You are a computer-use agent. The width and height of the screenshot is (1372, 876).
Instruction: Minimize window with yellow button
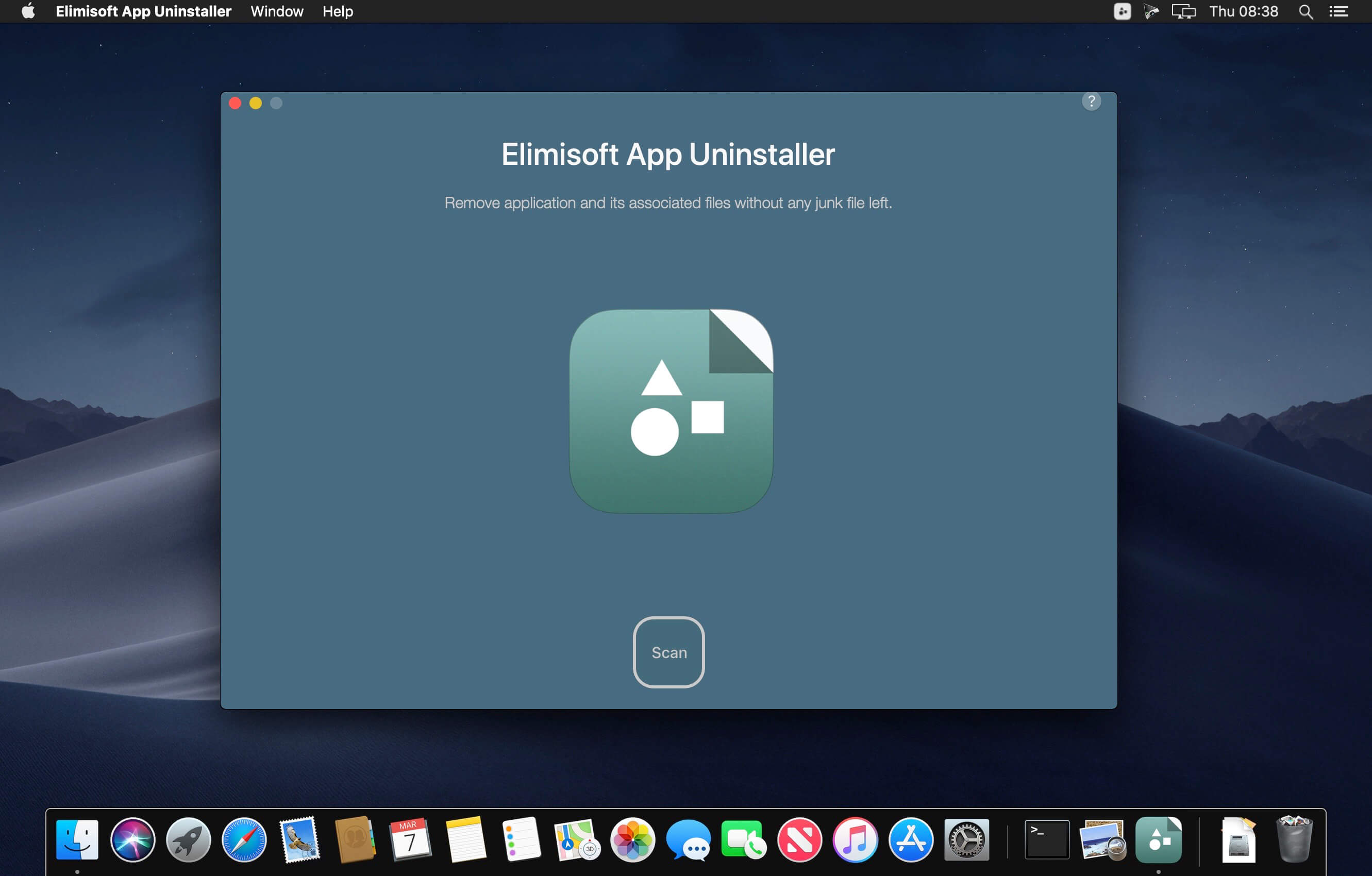(x=255, y=103)
